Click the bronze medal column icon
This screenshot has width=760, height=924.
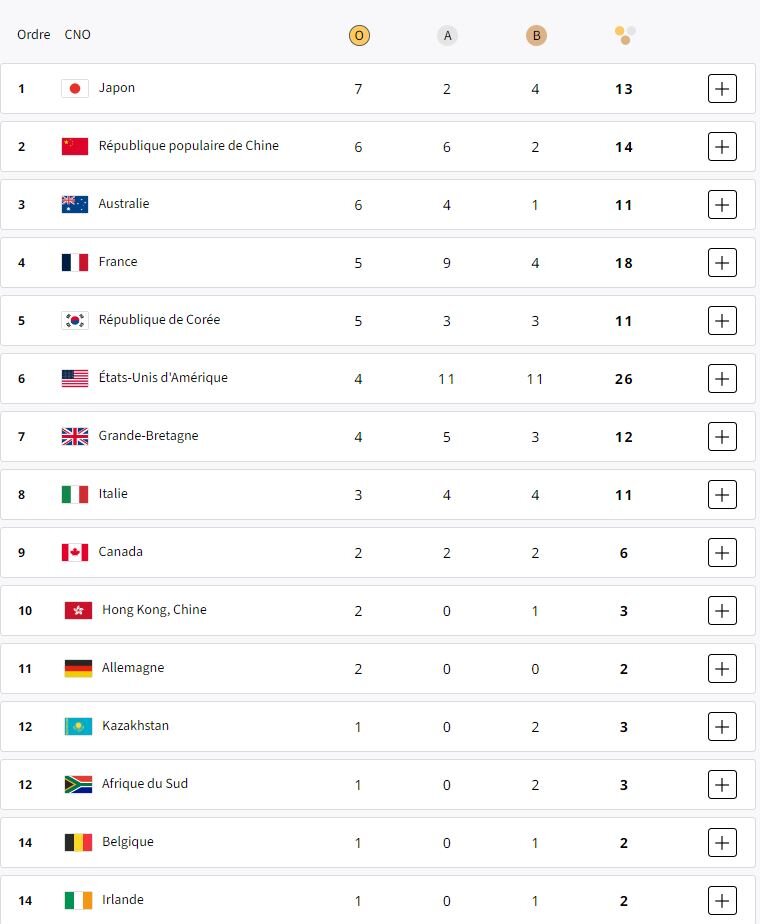click(536, 36)
